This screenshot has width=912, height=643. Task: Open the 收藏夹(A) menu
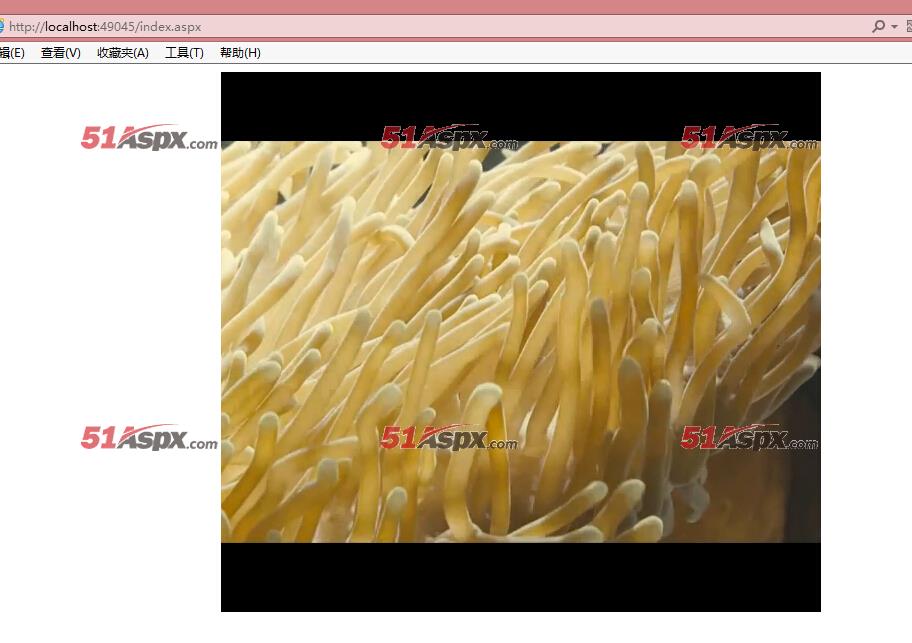pos(123,53)
